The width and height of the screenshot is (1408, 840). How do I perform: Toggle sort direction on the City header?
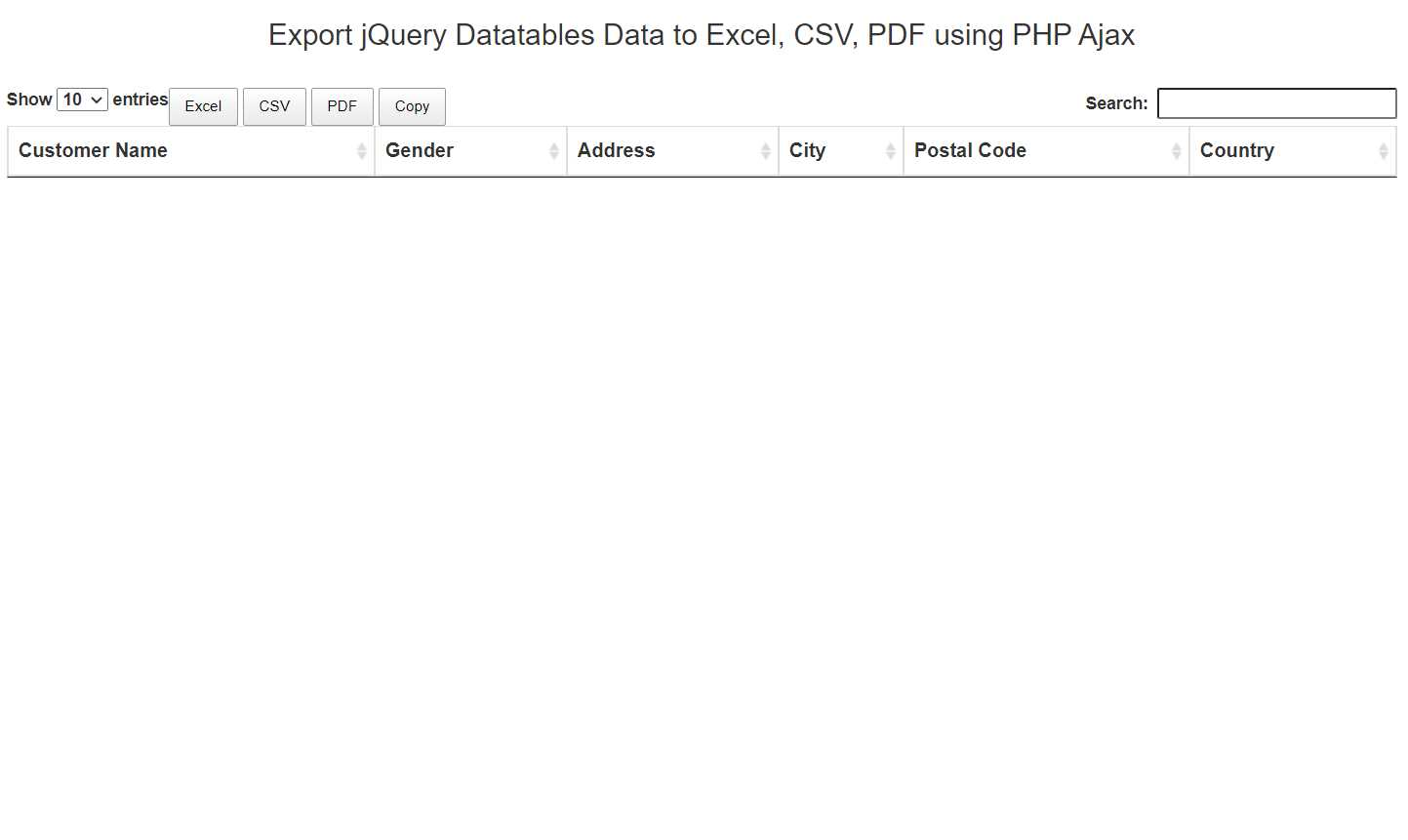tap(808, 150)
